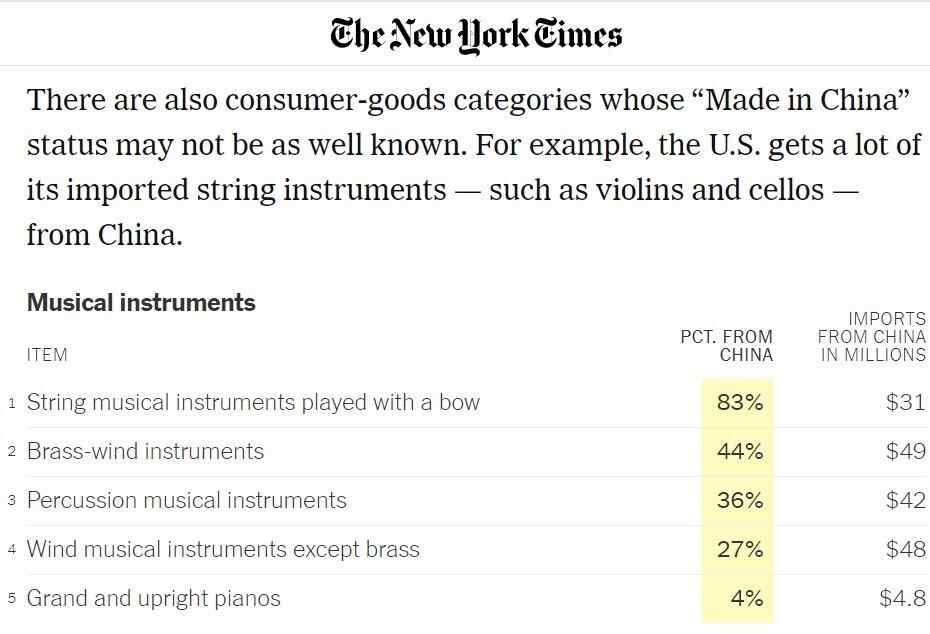Click the PCT. FROM CHINA column header
This screenshot has width=930, height=634.
pyautogui.click(x=727, y=345)
